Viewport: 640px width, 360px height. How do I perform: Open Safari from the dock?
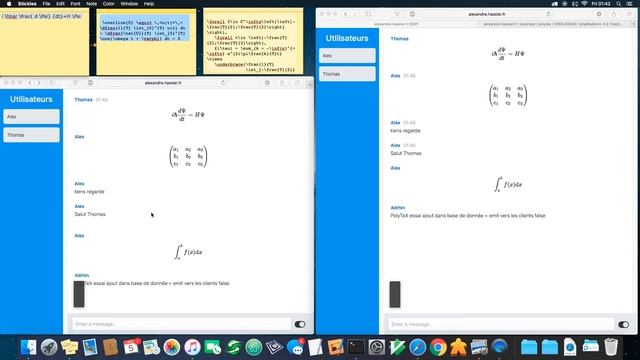[x=418, y=347]
